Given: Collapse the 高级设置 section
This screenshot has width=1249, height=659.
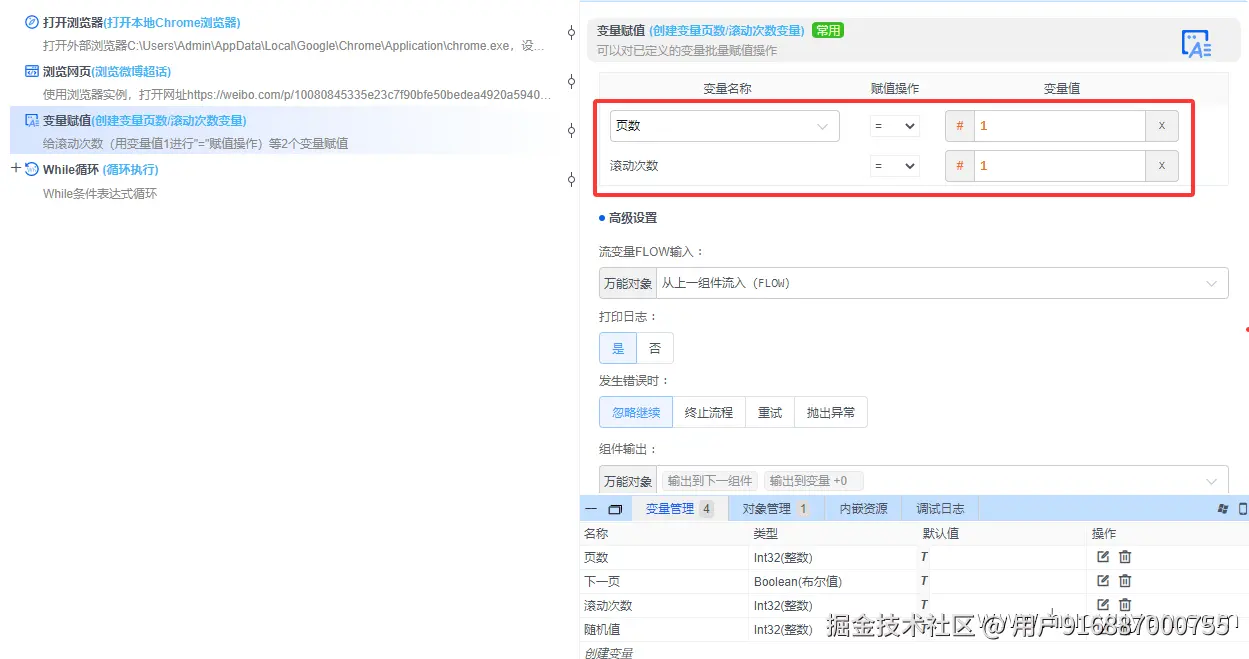Looking at the screenshot, I should point(627,218).
